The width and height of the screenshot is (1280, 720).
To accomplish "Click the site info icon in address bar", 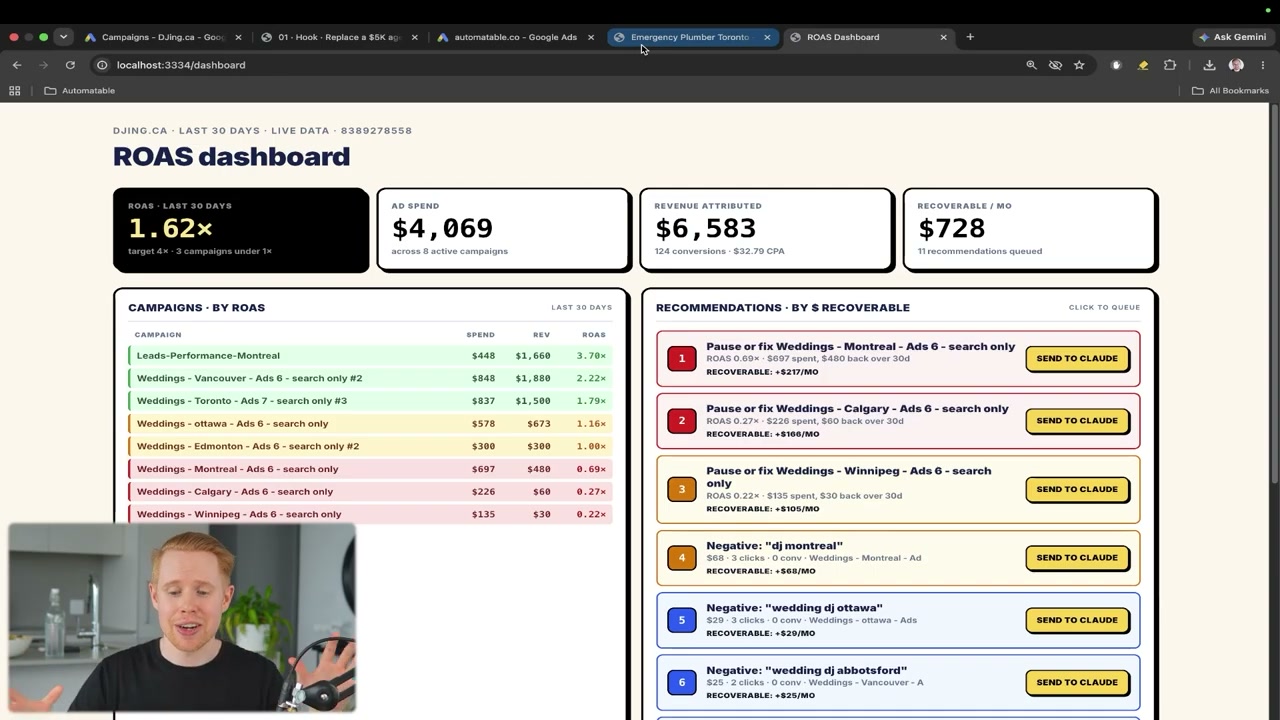I will pos(102,65).
